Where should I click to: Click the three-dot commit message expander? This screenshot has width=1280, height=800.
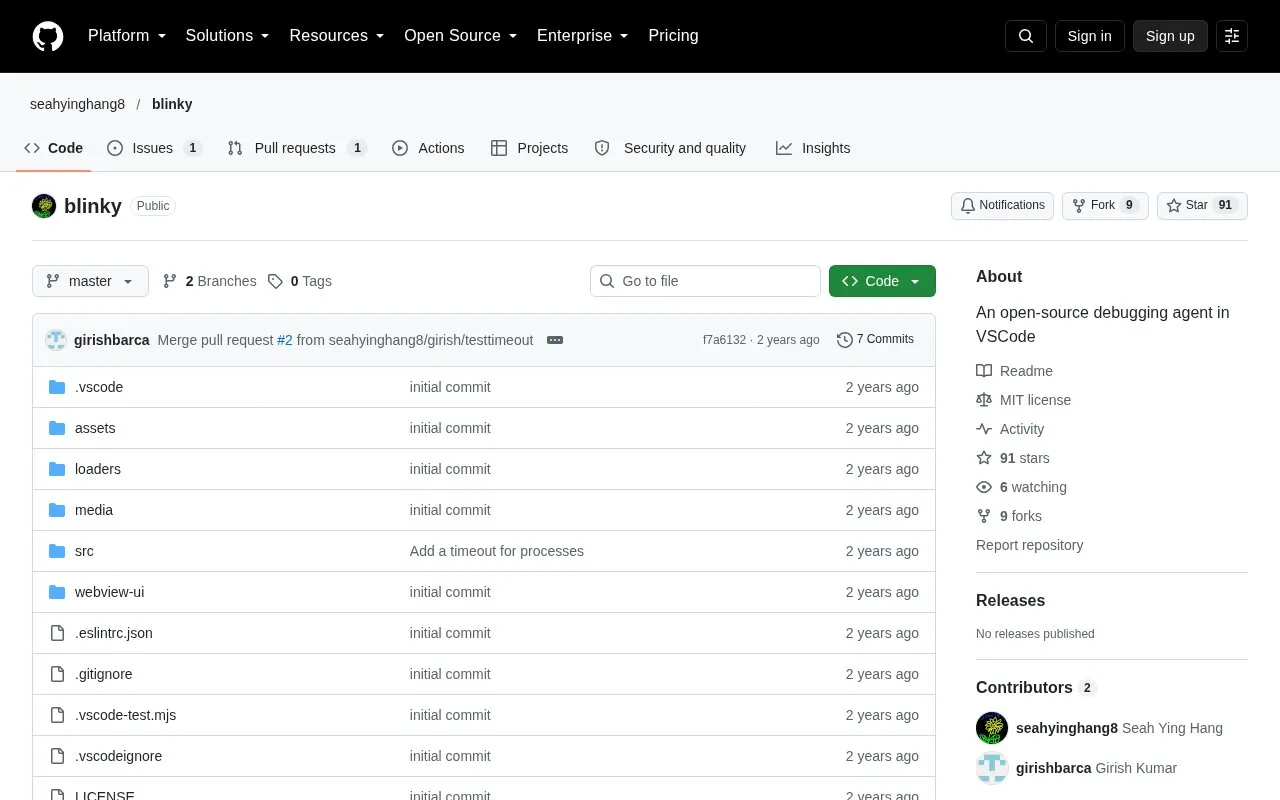[555, 340]
